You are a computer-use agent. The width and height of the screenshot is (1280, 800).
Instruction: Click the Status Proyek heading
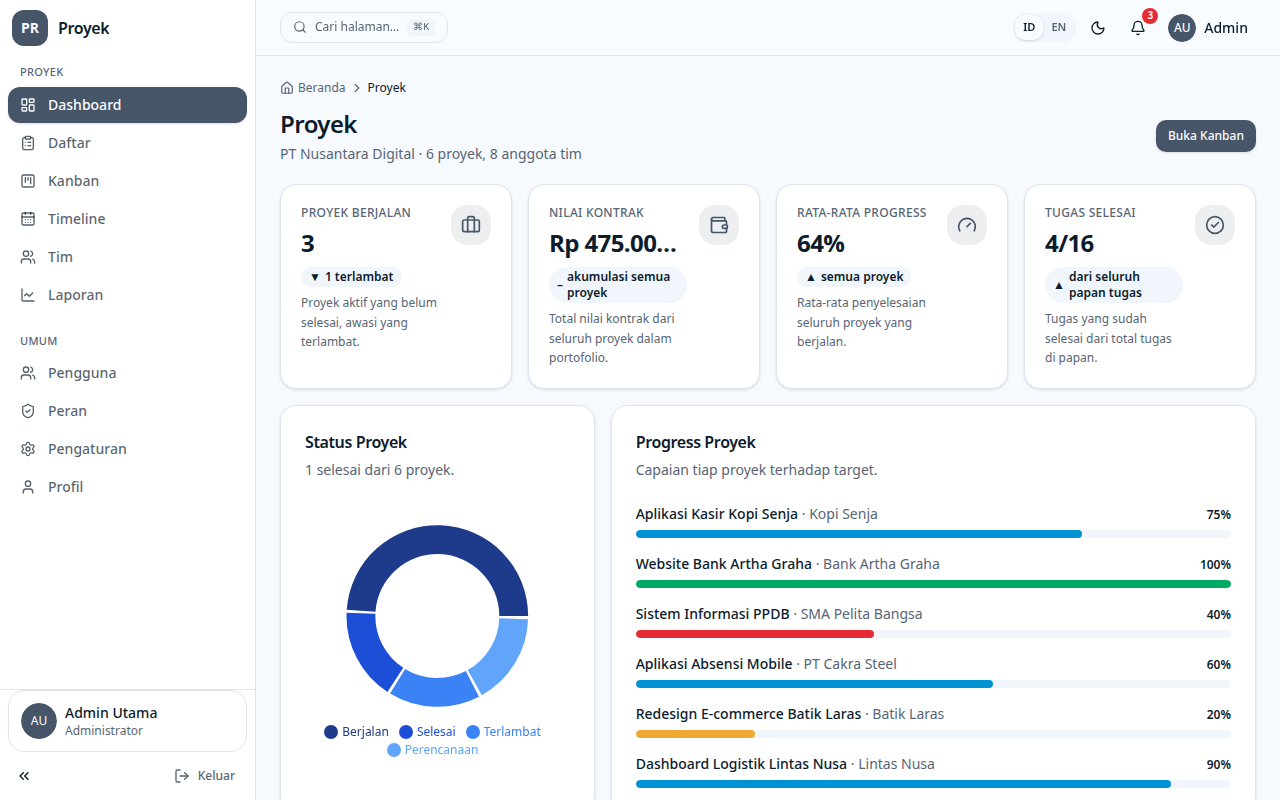[356, 442]
